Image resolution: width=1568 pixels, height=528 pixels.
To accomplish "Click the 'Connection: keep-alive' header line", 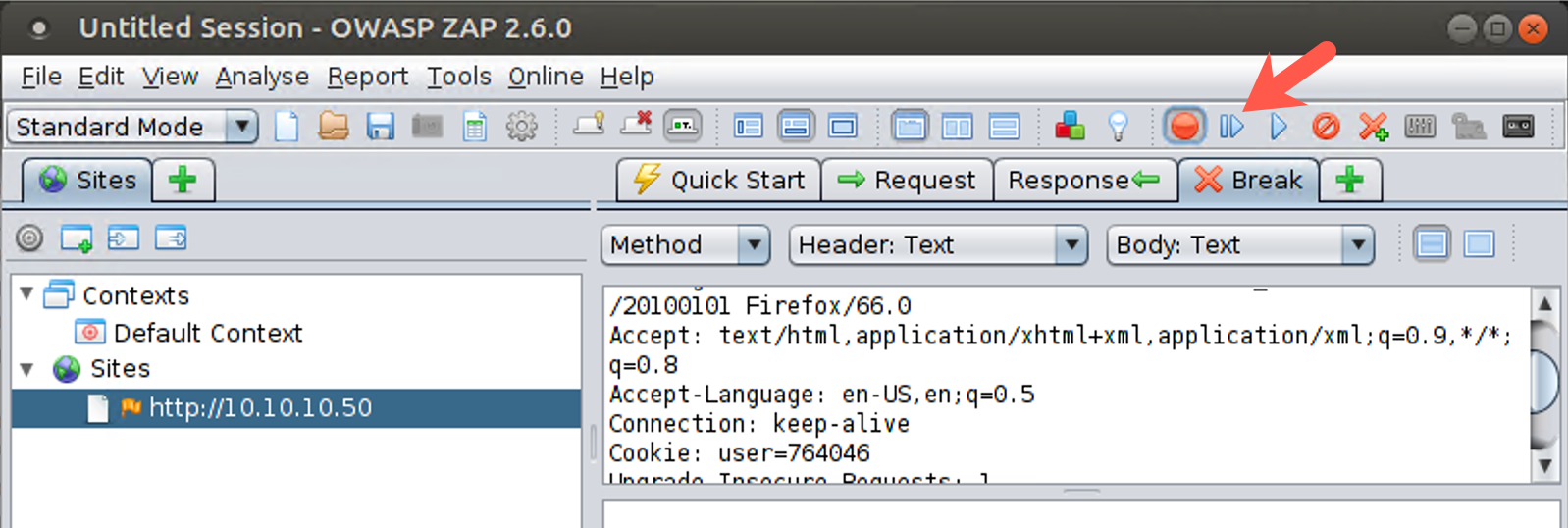I will click(758, 424).
